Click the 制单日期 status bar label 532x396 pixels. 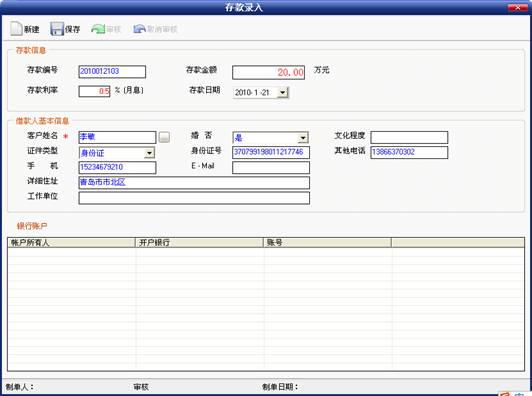point(280,386)
